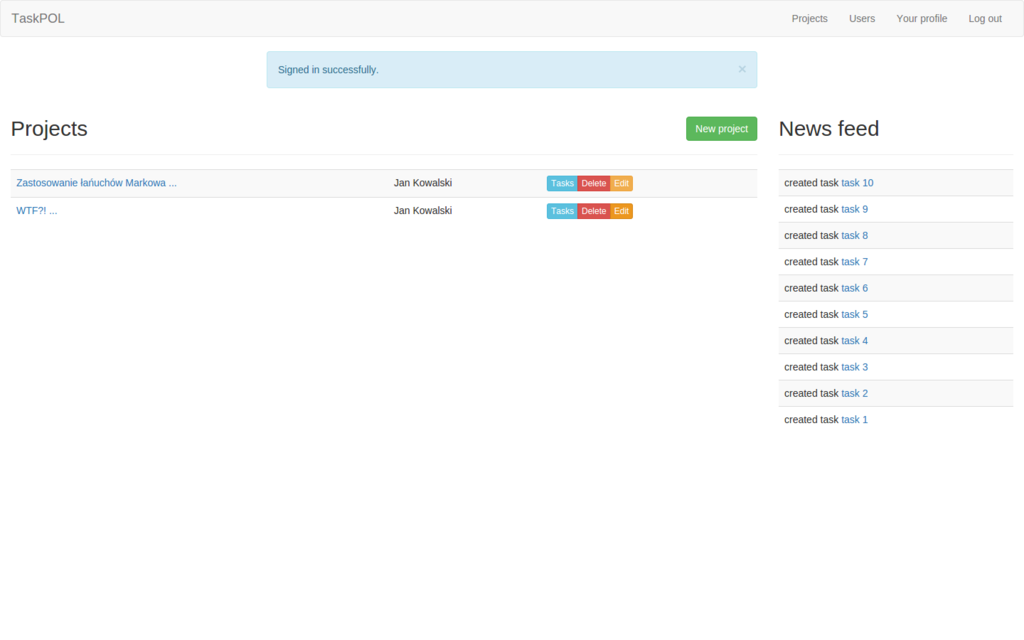Screen dimensions: 1024x640
Task: Click the task 1 news feed link
Action: tap(854, 420)
